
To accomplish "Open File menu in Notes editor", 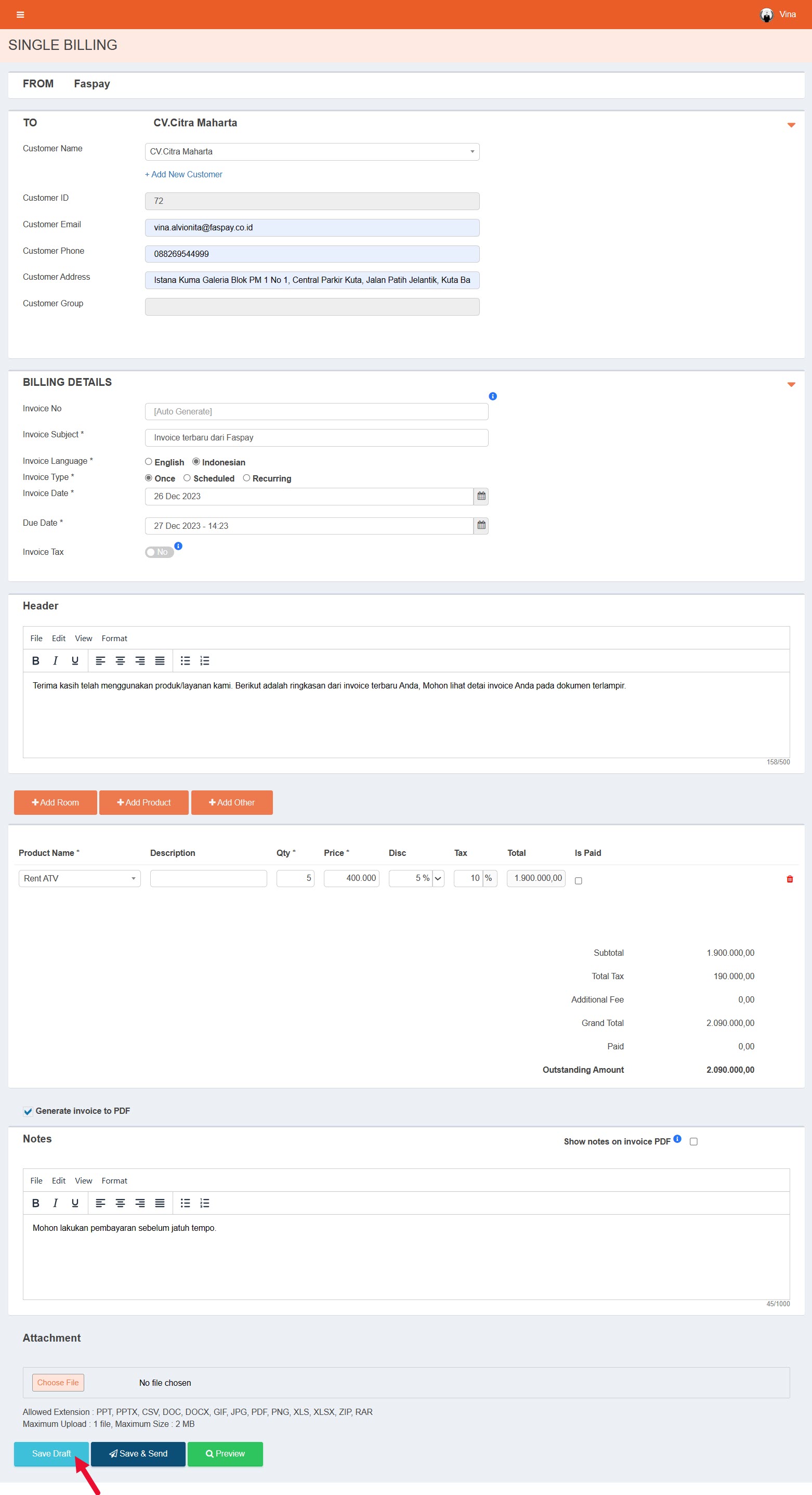I will [x=36, y=1180].
